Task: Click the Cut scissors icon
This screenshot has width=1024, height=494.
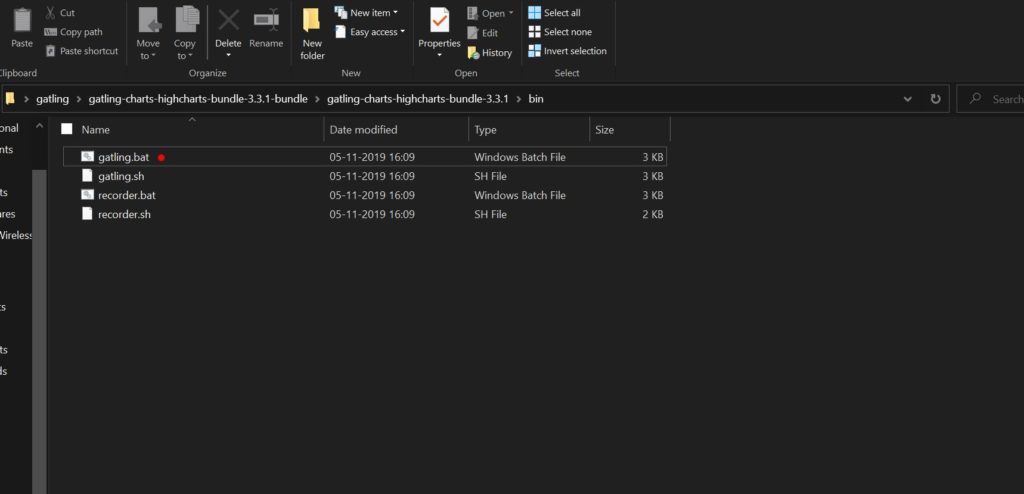Action: [x=50, y=12]
